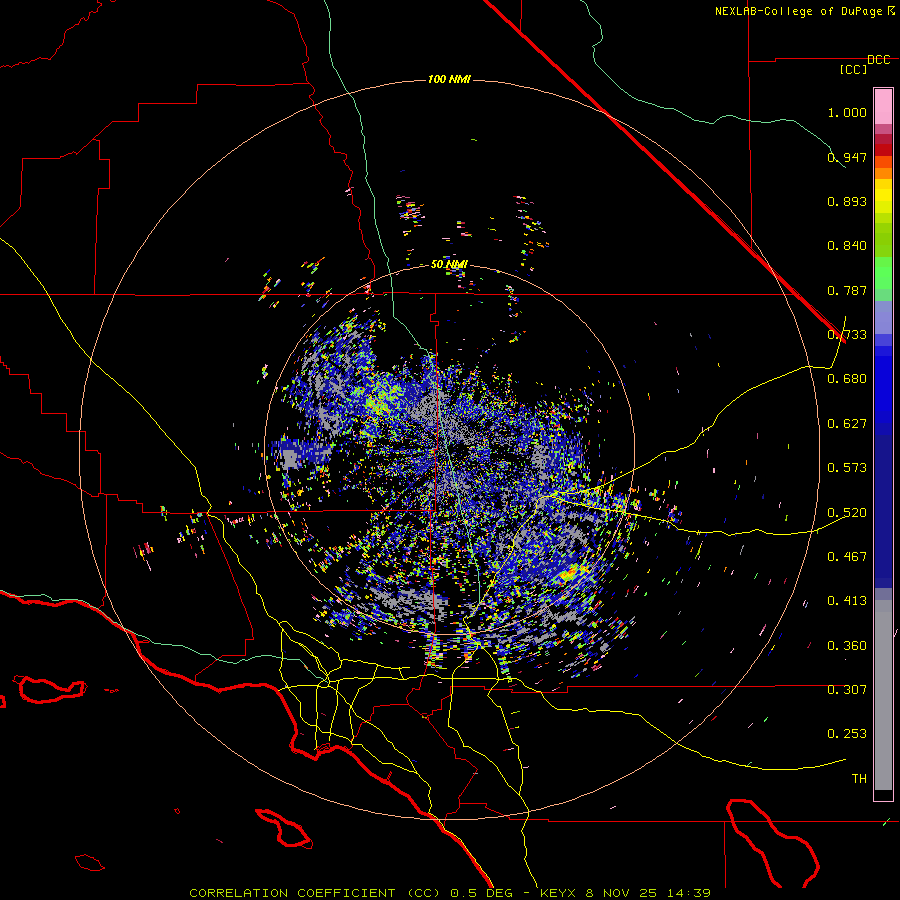Click the bright green color bar segment
The height and width of the screenshot is (900, 900).
point(883,273)
